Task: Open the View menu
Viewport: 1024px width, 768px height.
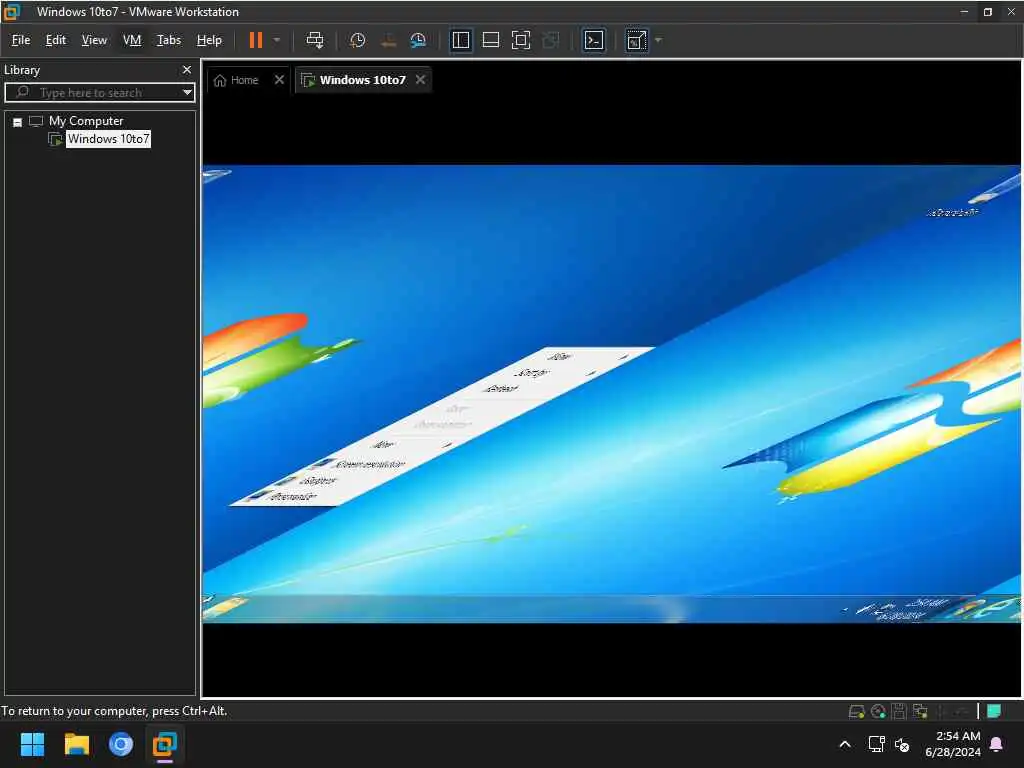Action: coord(94,40)
